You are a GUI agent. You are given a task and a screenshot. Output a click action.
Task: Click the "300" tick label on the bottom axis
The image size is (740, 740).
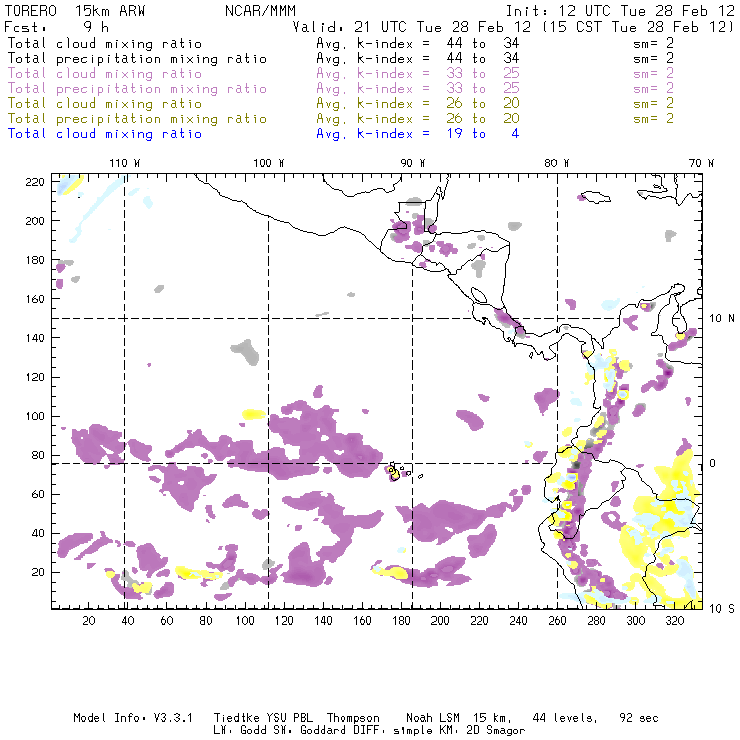click(x=635, y=621)
